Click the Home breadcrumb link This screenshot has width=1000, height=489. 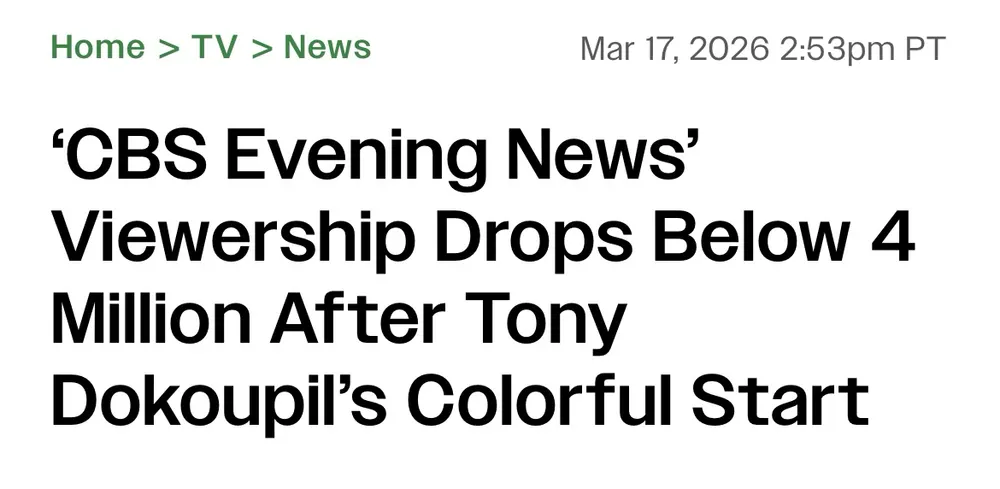coord(98,47)
